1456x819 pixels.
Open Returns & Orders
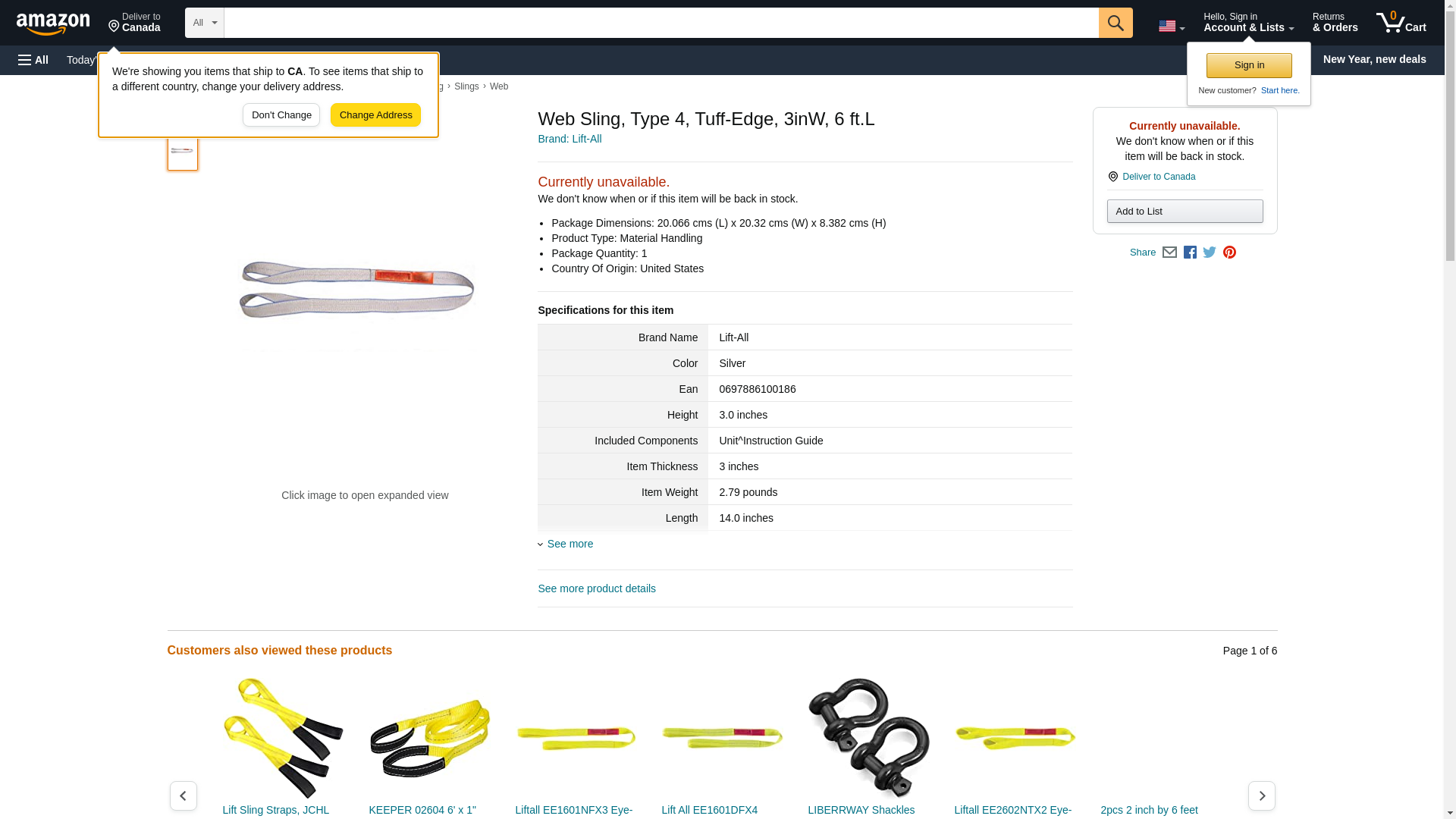click(x=1335, y=23)
